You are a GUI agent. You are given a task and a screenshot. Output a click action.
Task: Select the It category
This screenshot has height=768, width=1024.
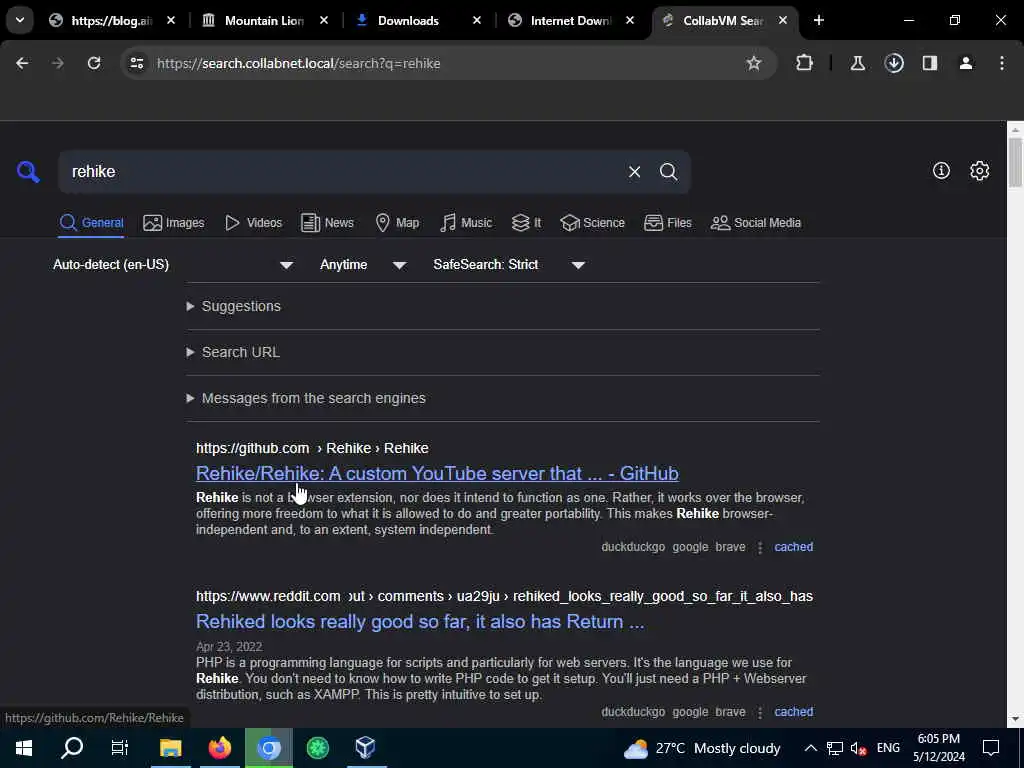point(526,223)
